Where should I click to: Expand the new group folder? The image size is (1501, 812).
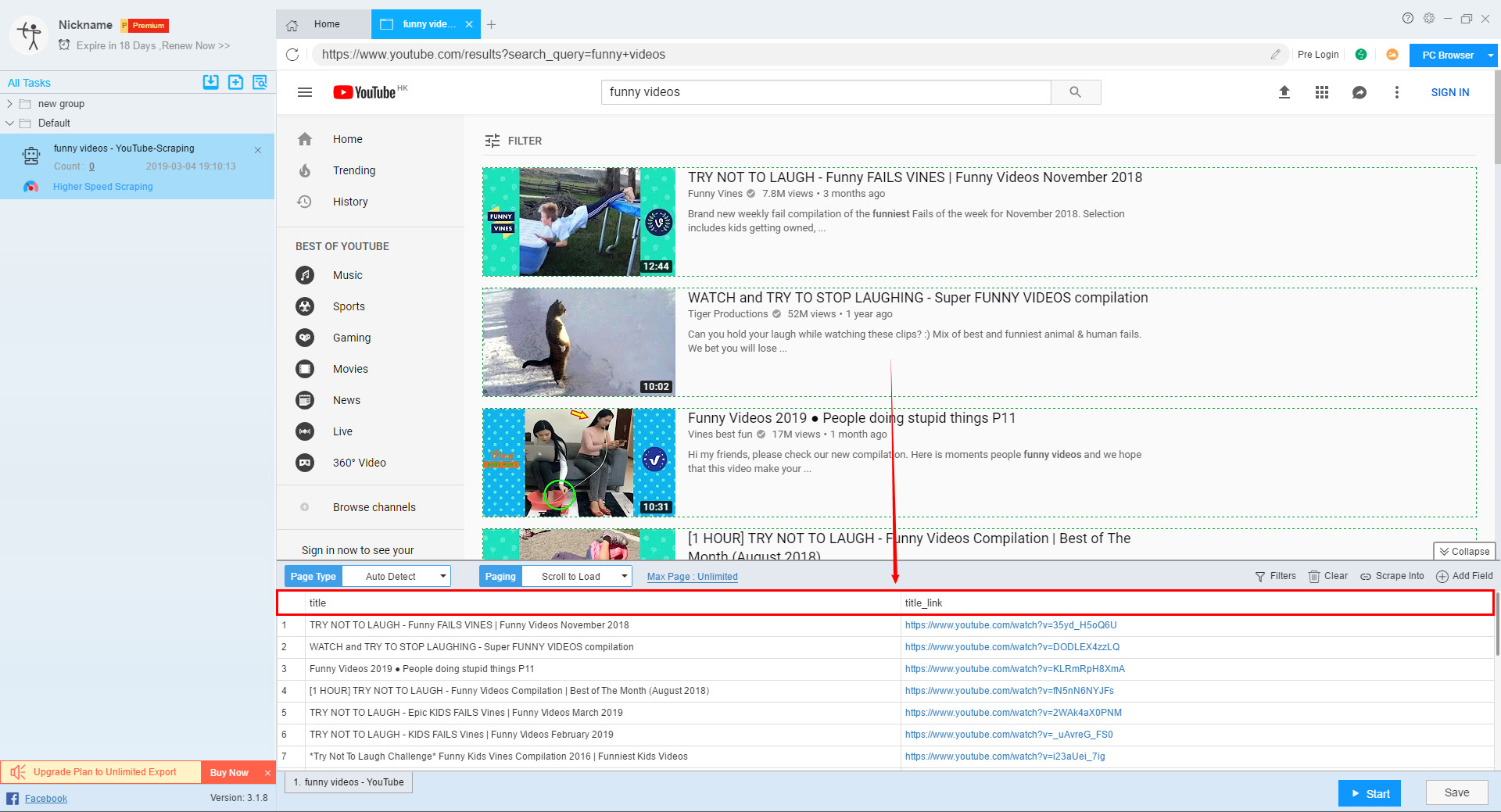tap(9, 104)
